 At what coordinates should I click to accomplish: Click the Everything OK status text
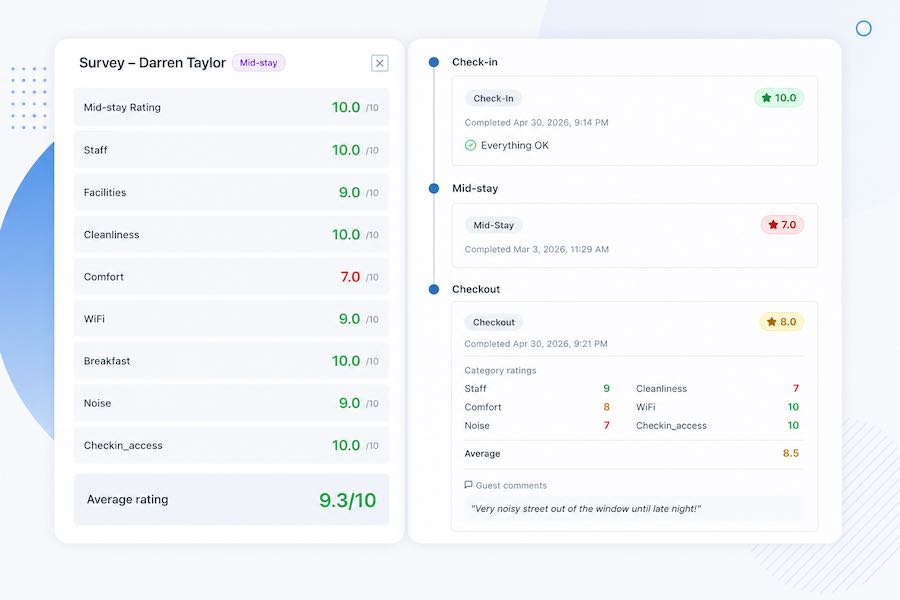pyautogui.click(x=515, y=145)
